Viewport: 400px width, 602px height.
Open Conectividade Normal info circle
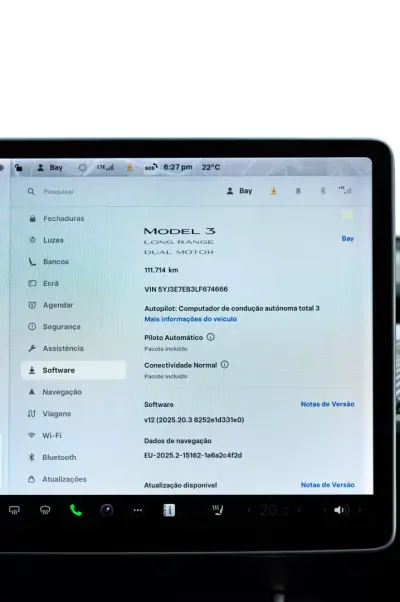pos(225,365)
